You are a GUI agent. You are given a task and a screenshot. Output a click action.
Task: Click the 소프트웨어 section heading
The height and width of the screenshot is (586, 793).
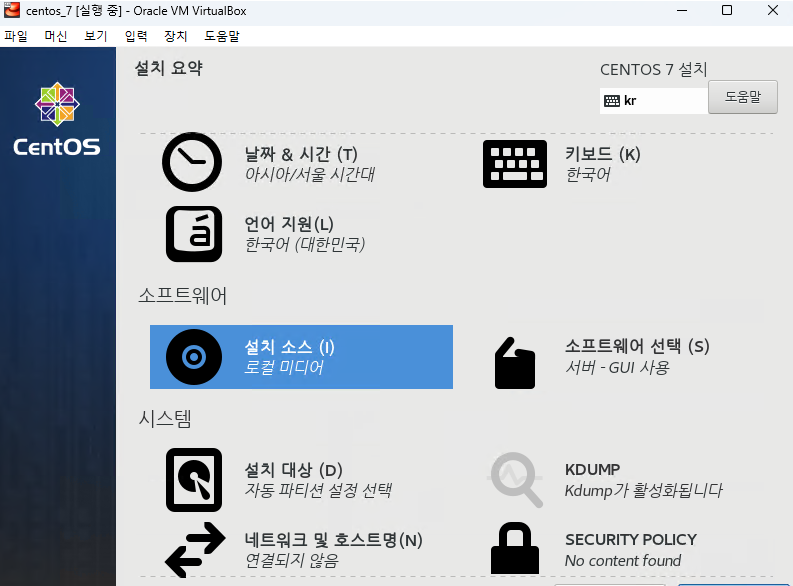tap(183, 296)
